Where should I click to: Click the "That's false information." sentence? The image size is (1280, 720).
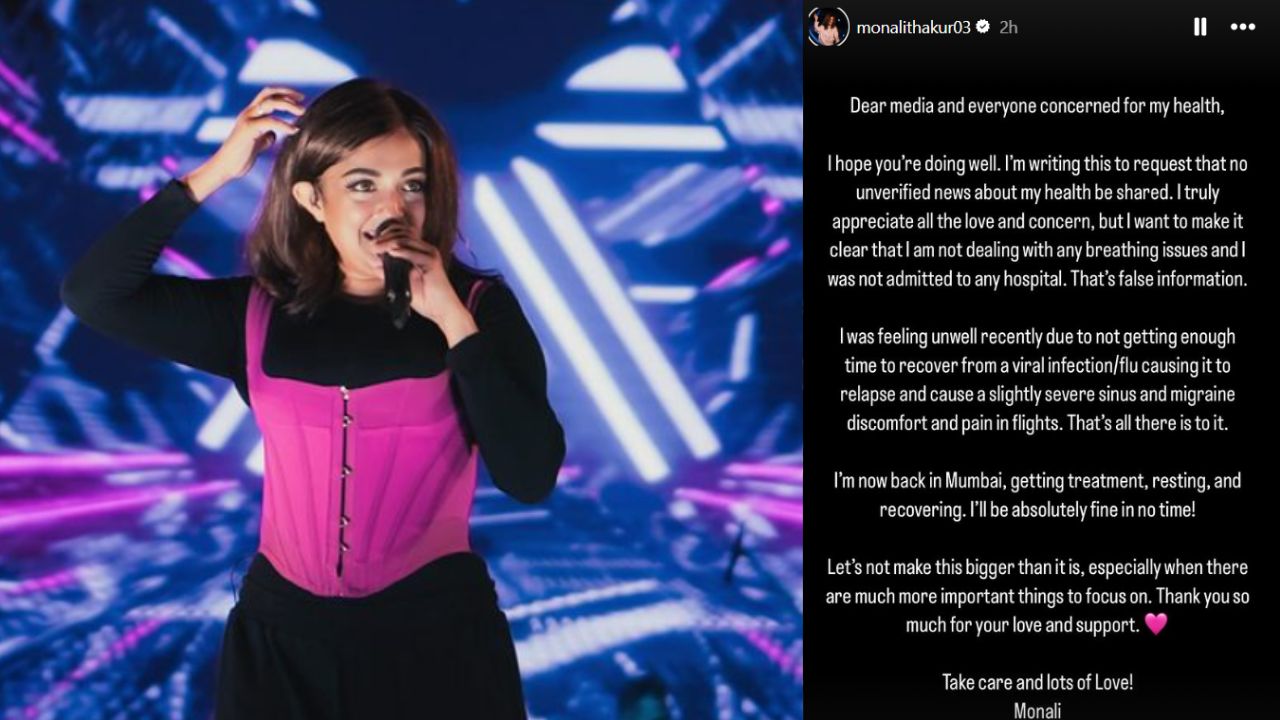(x=1158, y=279)
